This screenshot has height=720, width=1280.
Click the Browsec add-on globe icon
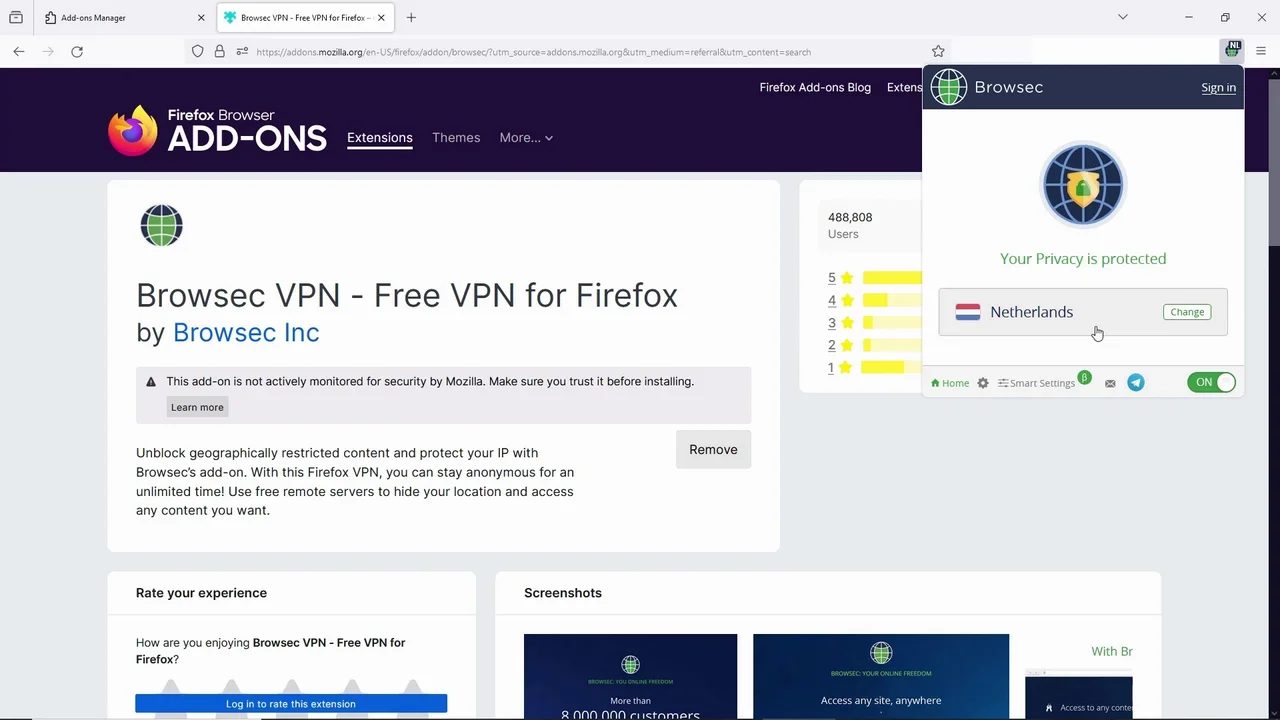tap(161, 225)
